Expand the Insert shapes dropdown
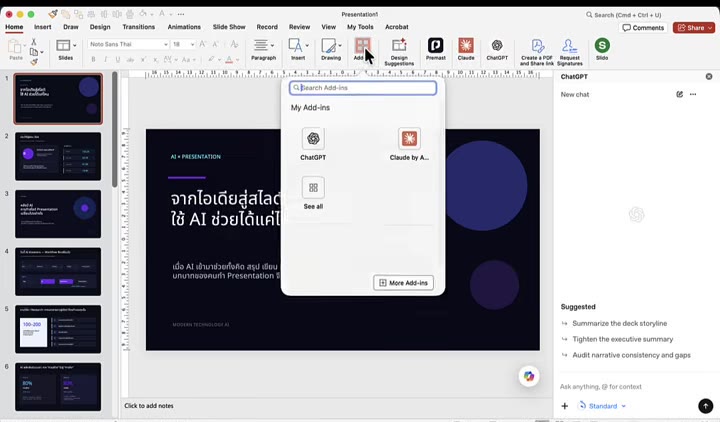The image size is (720, 422). tap(307, 45)
